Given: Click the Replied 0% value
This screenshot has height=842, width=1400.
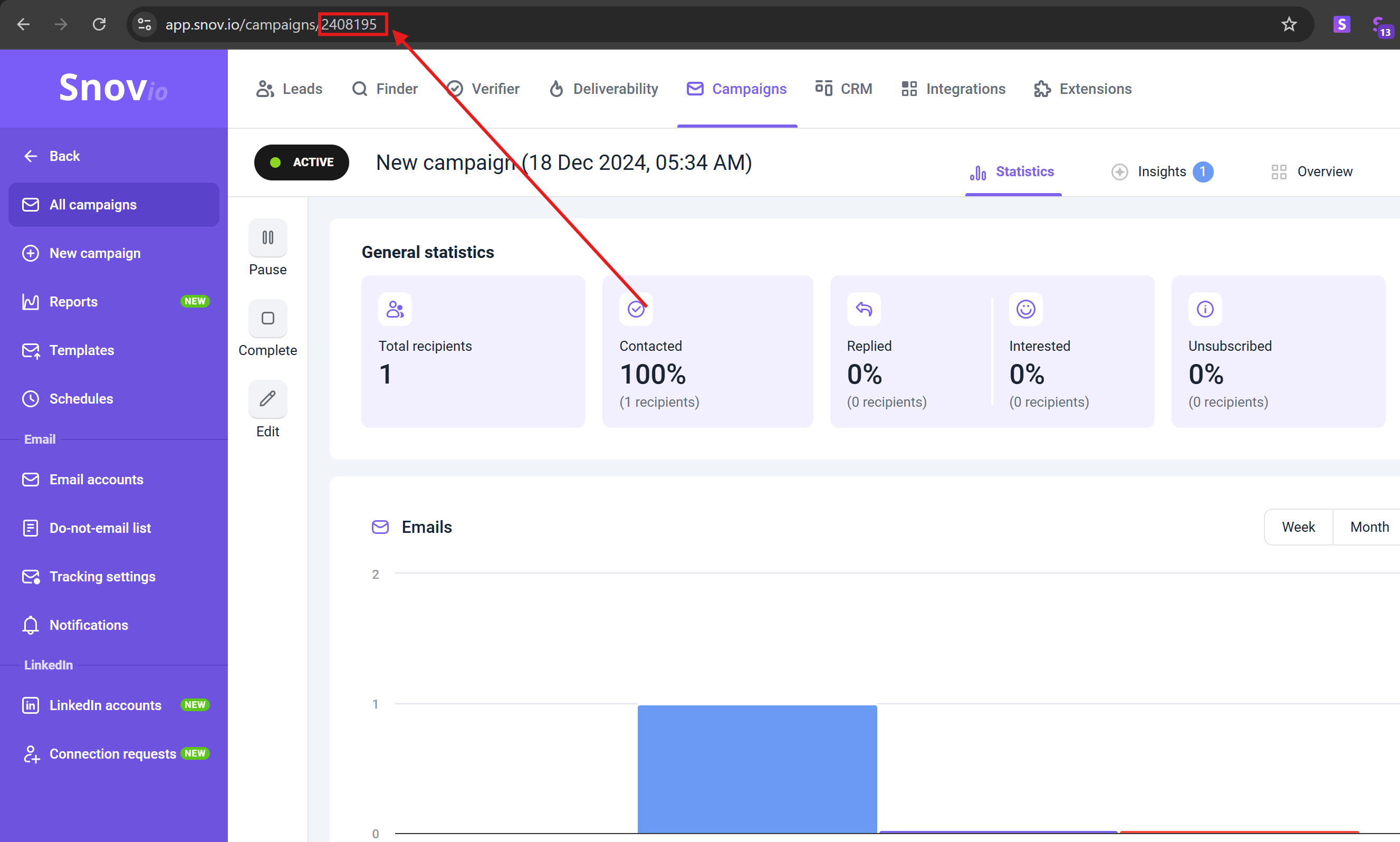Looking at the screenshot, I should [x=865, y=375].
